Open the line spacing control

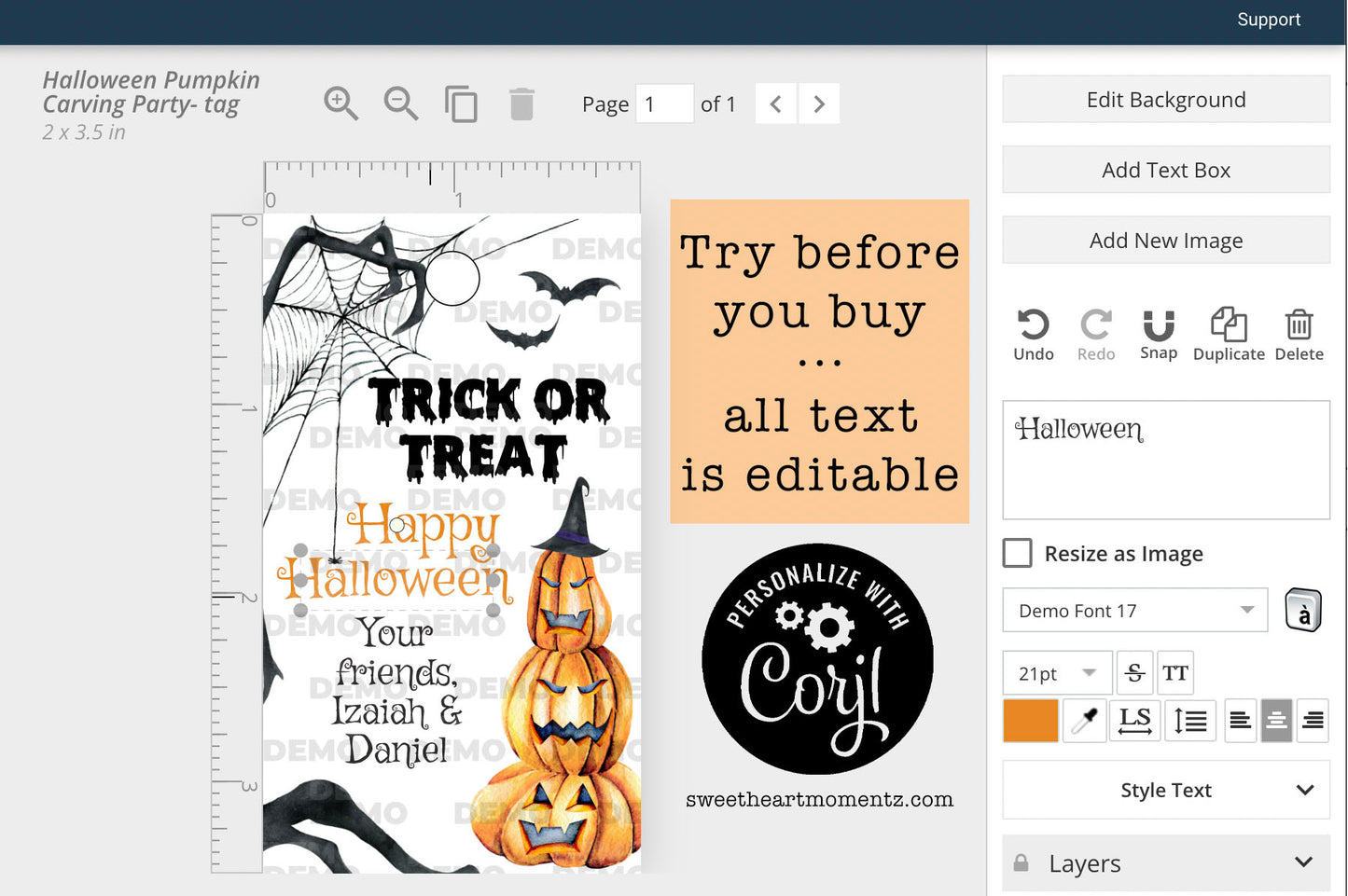click(1190, 721)
